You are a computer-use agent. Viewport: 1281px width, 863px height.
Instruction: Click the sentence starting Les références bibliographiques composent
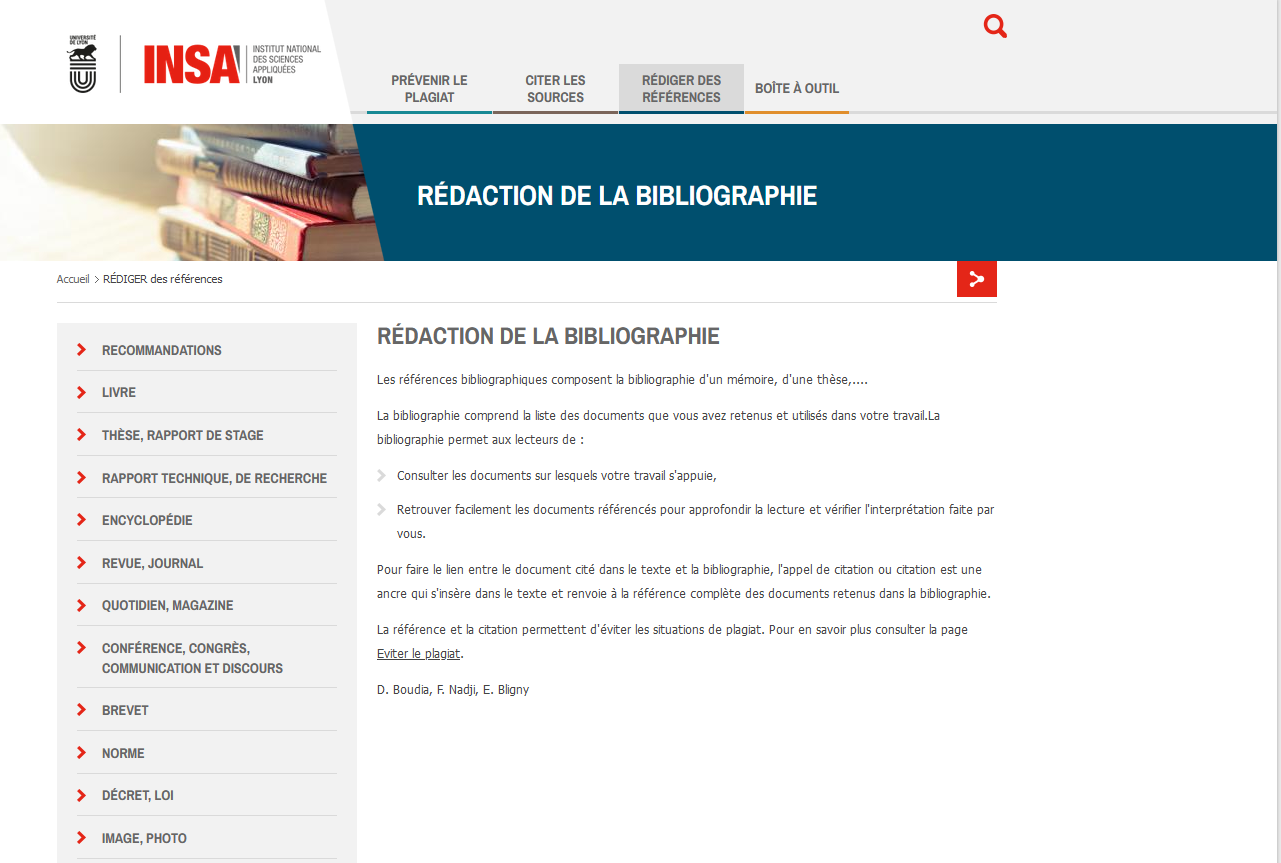[622, 380]
